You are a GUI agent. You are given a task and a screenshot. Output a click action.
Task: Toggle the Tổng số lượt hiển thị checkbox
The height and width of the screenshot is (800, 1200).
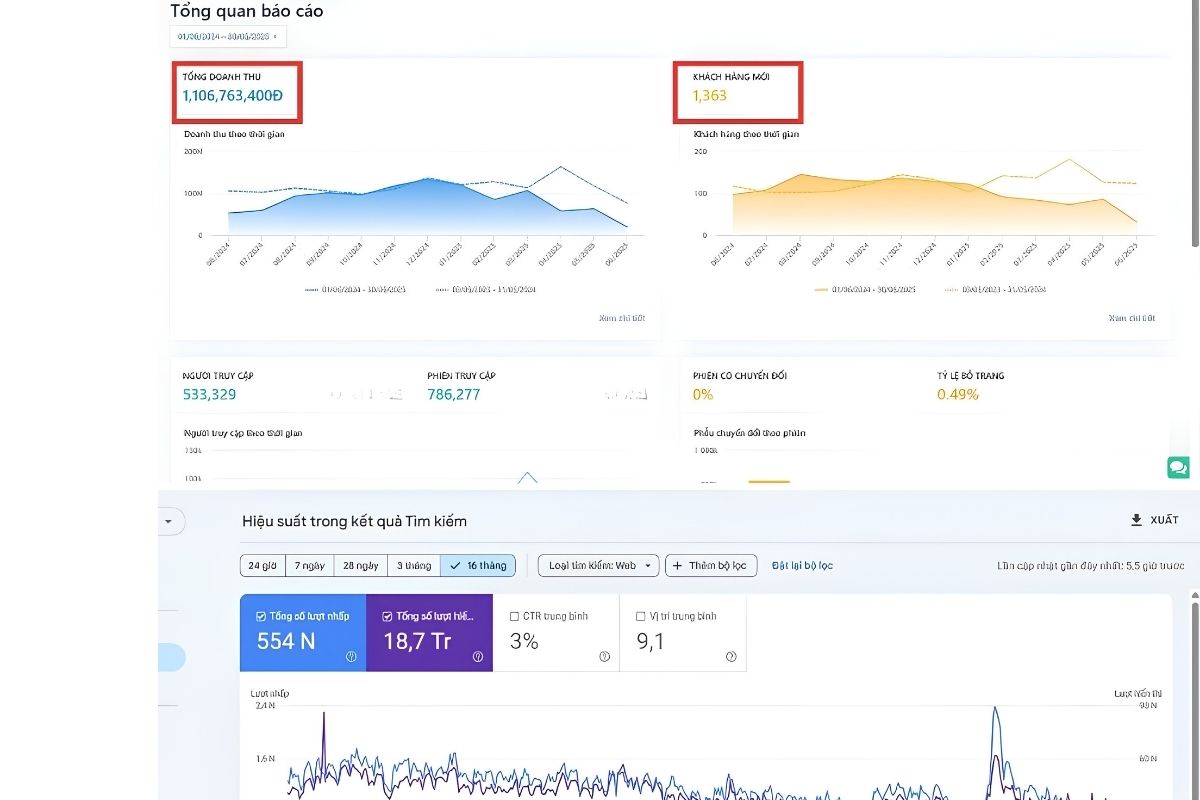388,616
